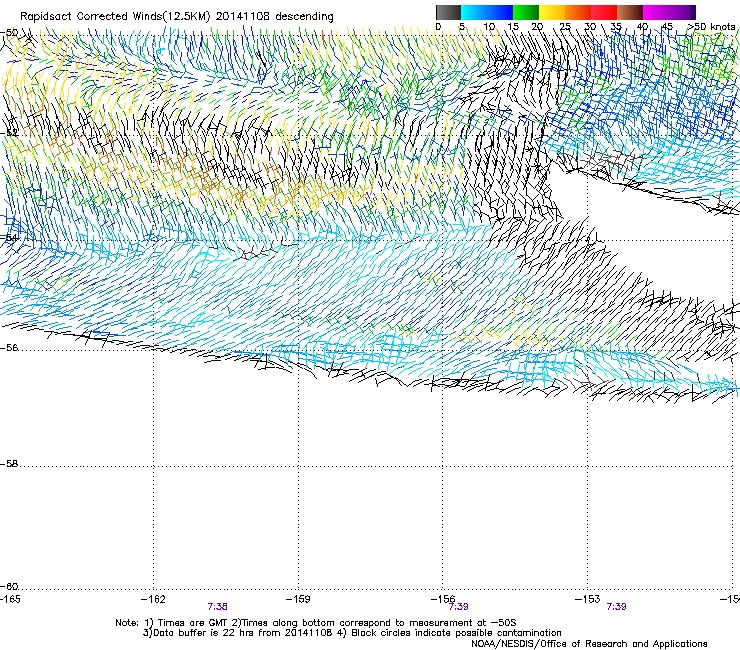Click the 7:39 time stamp near -153
This screenshot has height=650, width=740.
click(x=616, y=607)
